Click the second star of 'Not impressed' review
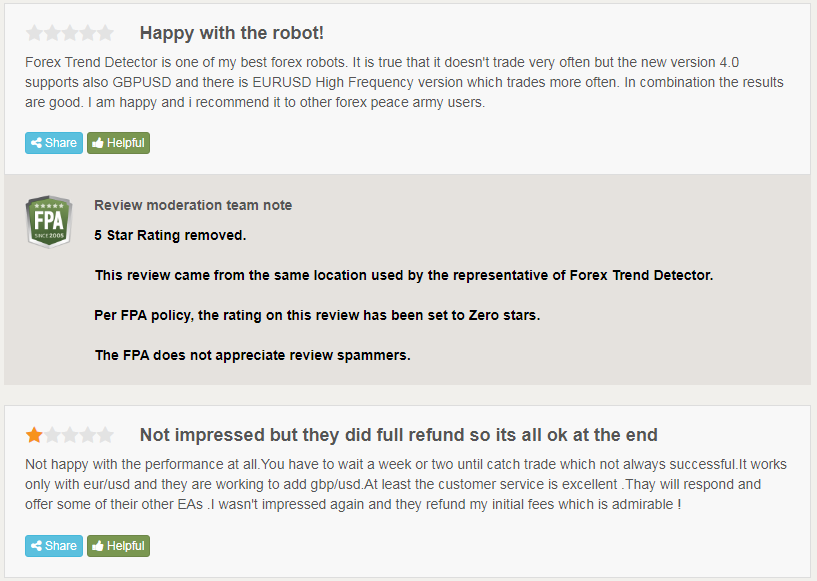The width and height of the screenshot is (817, 581). [x=52, y=435]
